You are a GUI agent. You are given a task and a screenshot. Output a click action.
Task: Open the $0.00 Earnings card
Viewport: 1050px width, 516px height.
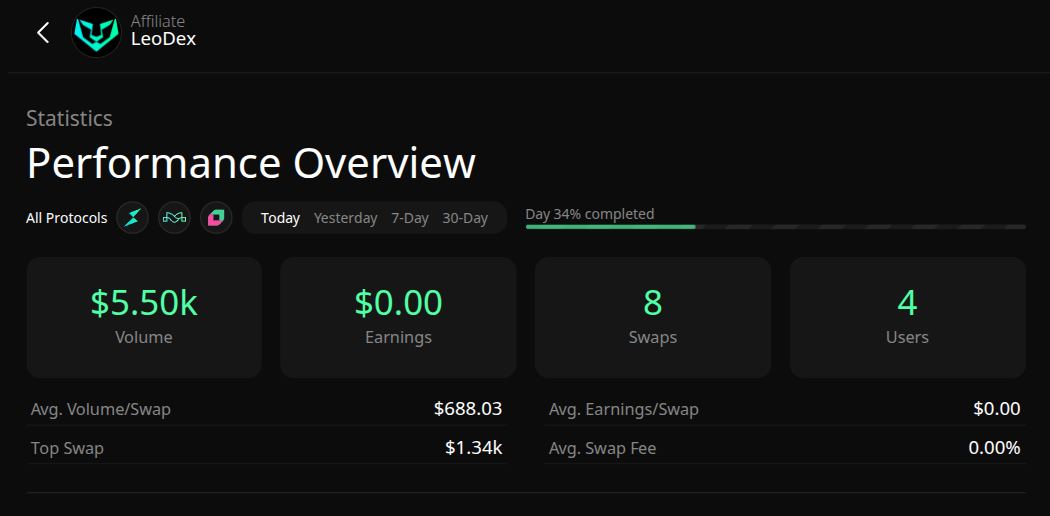coord(398,317)
